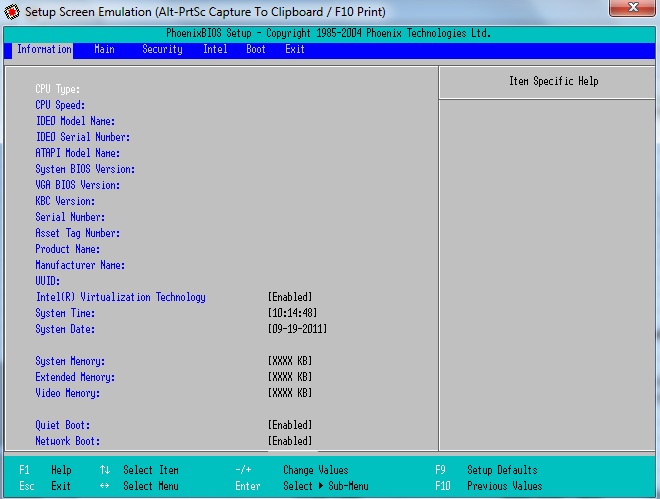Click the red app icon in title bar
This screenshot has height=499, width=660.
[x=12, y=12]
